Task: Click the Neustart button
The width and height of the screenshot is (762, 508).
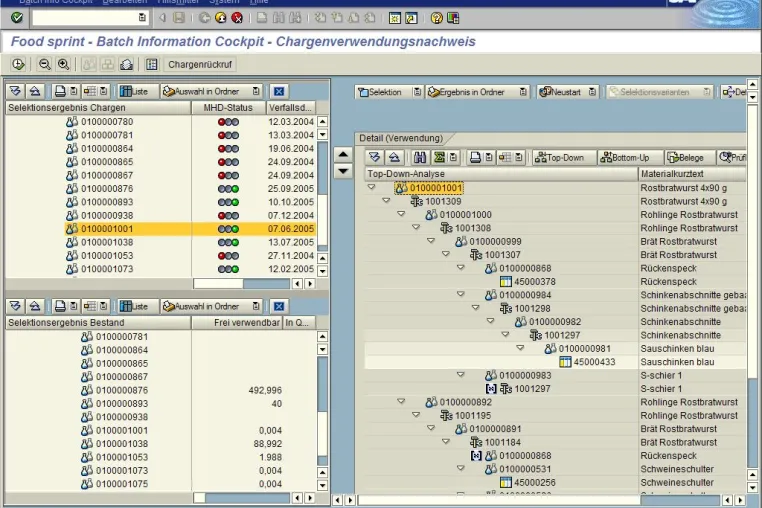Action: (560, 92)
